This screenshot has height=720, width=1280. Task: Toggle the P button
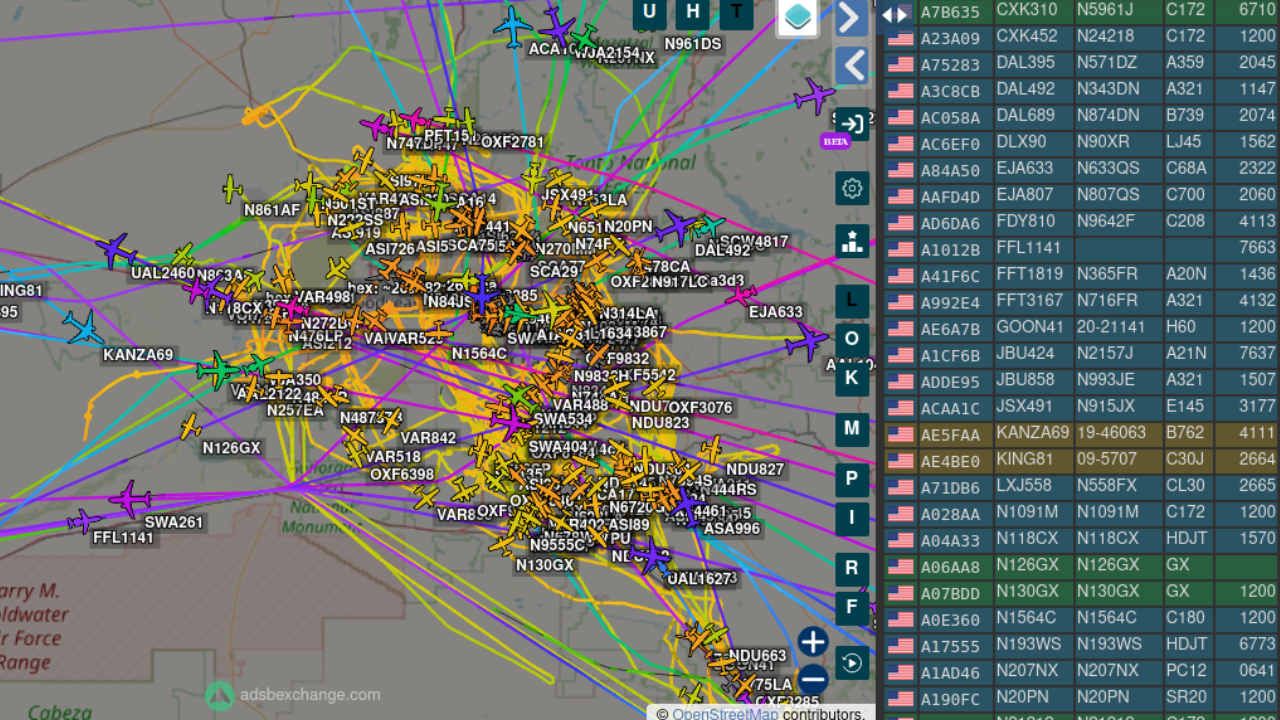pos(852,479)
